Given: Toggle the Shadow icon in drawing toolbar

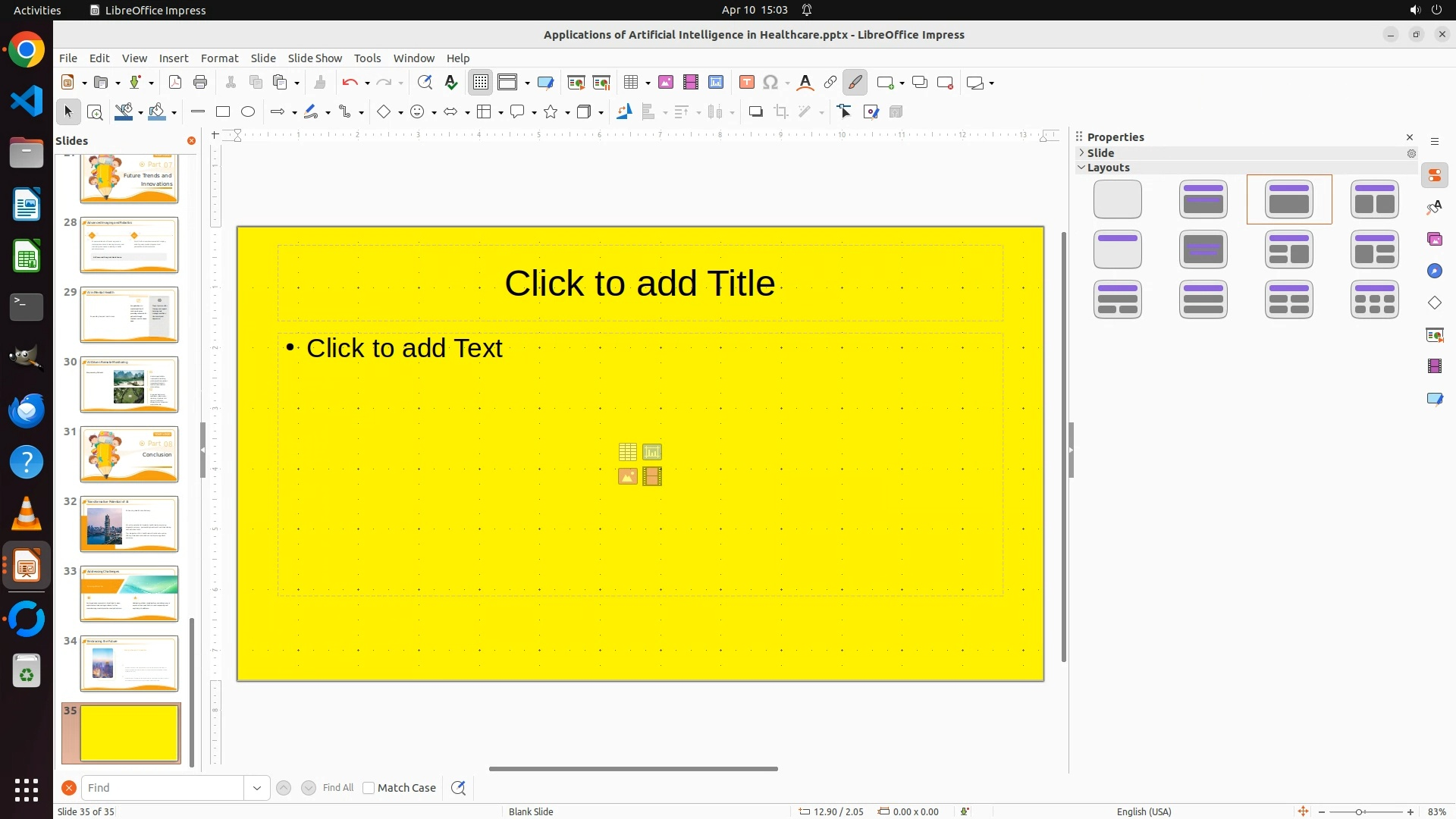Looking at the screenshot, I should (x=755, y=112).
